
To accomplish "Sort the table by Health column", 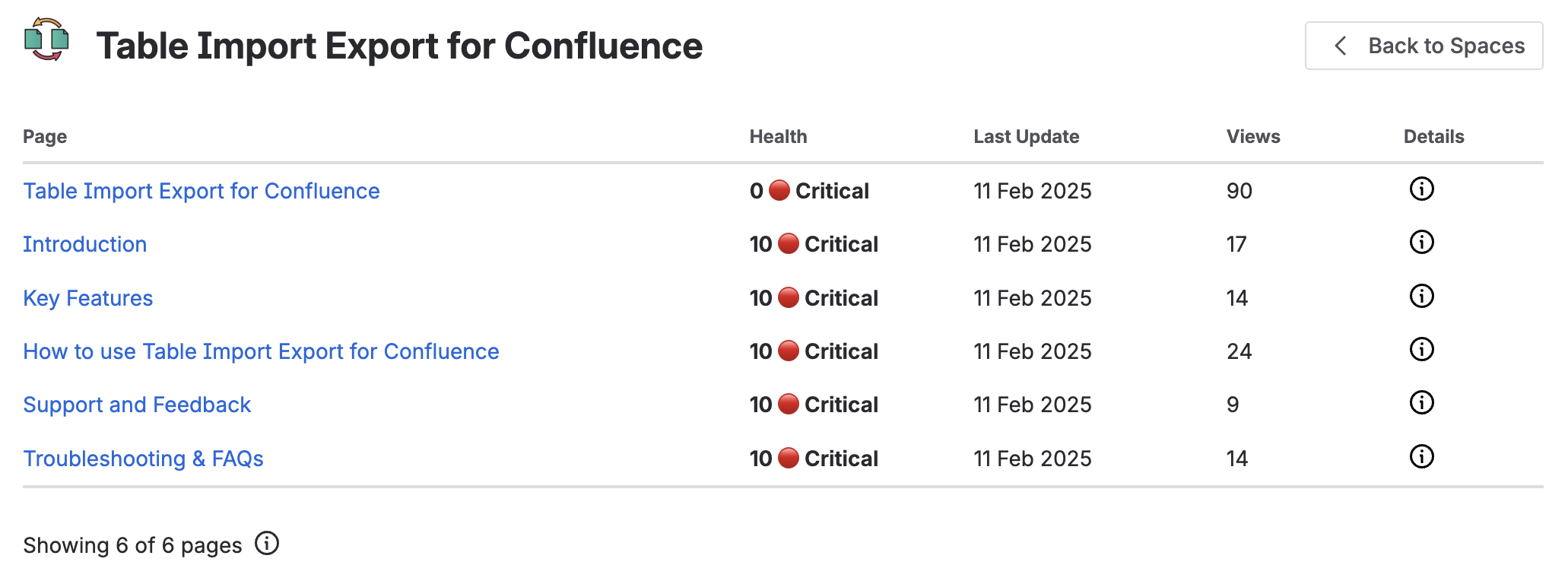I will point(779,136).
